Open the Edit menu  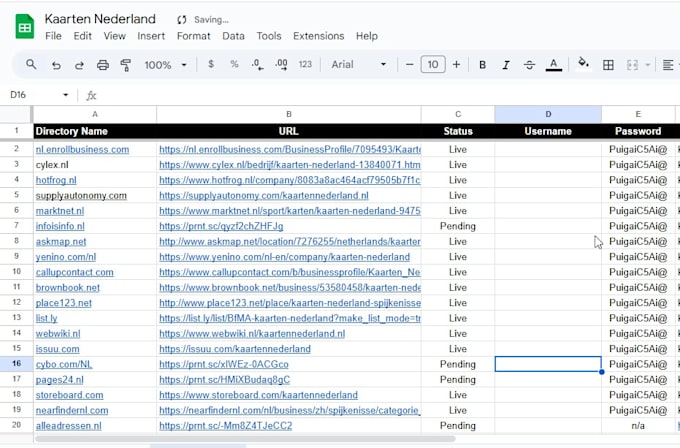point(82,36)
